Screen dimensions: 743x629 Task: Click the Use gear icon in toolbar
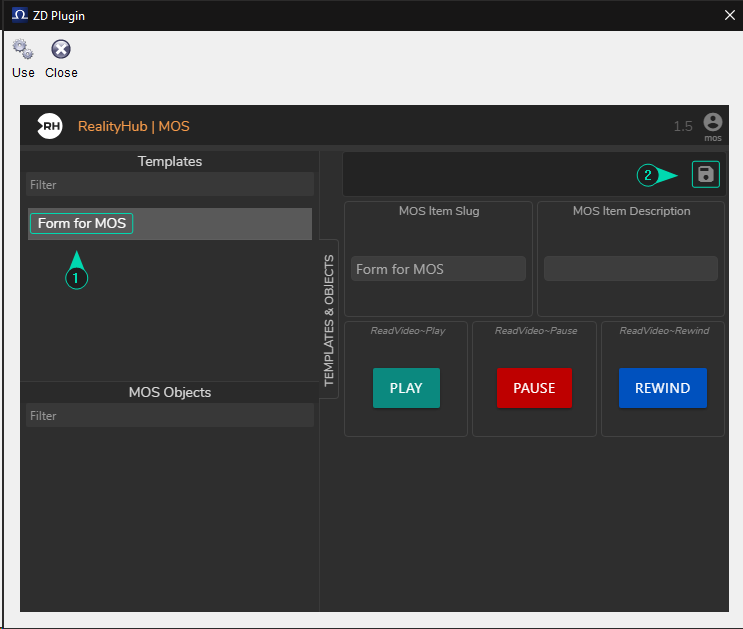(x=22, y=50)
